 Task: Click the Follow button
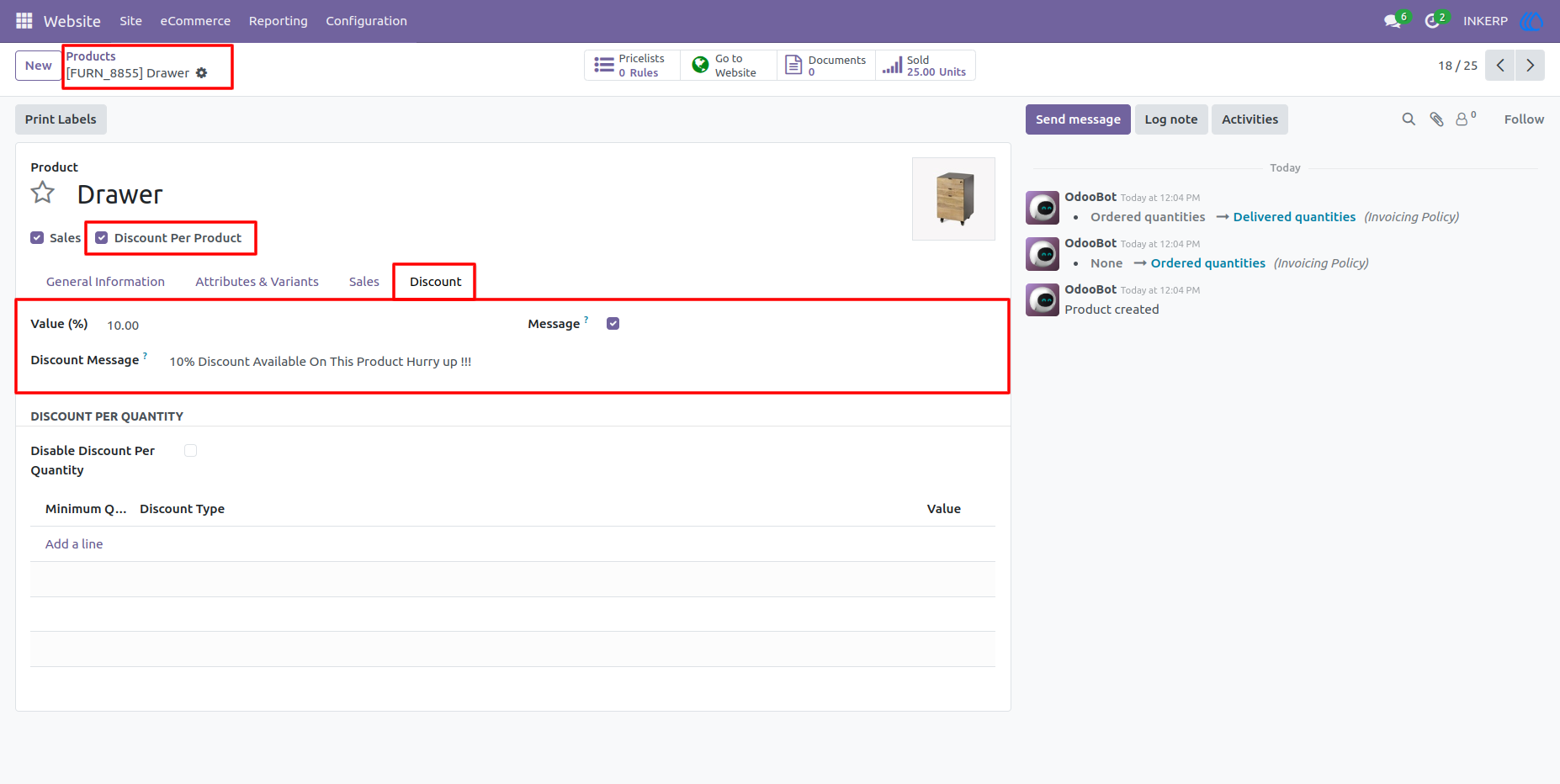coord(1524,119)
